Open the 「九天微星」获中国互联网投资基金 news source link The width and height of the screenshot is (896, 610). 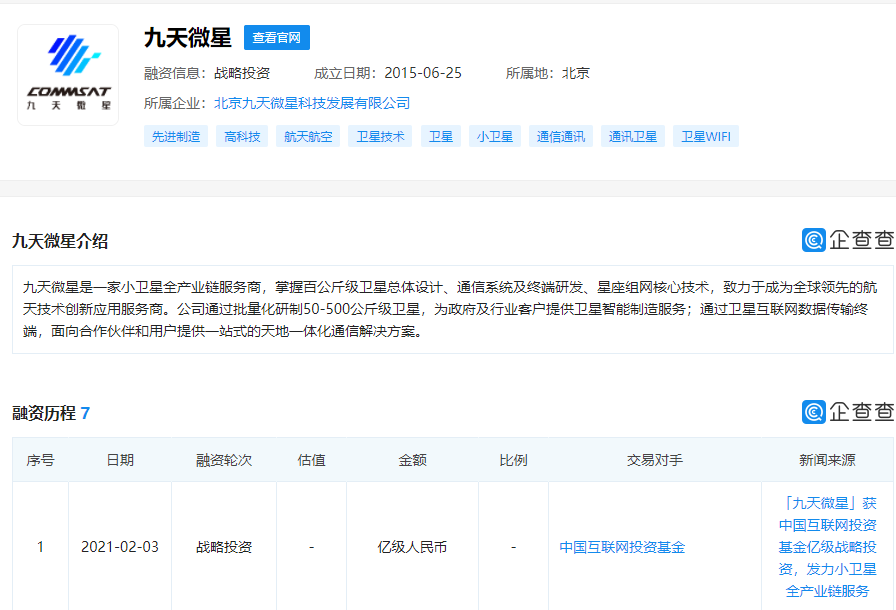[827, 547]
